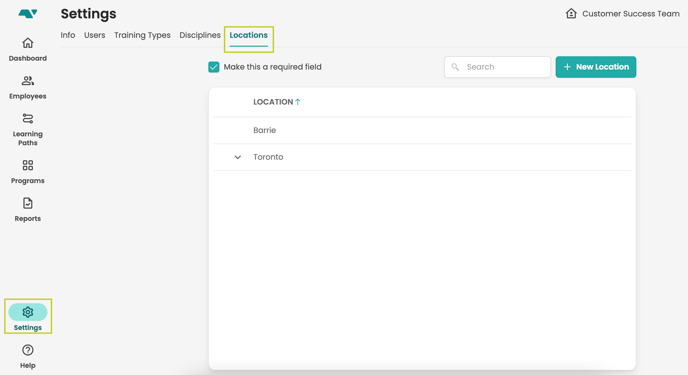Open the Training Types tab
Screen dimensions: 688x375
[x=142, y=35]
